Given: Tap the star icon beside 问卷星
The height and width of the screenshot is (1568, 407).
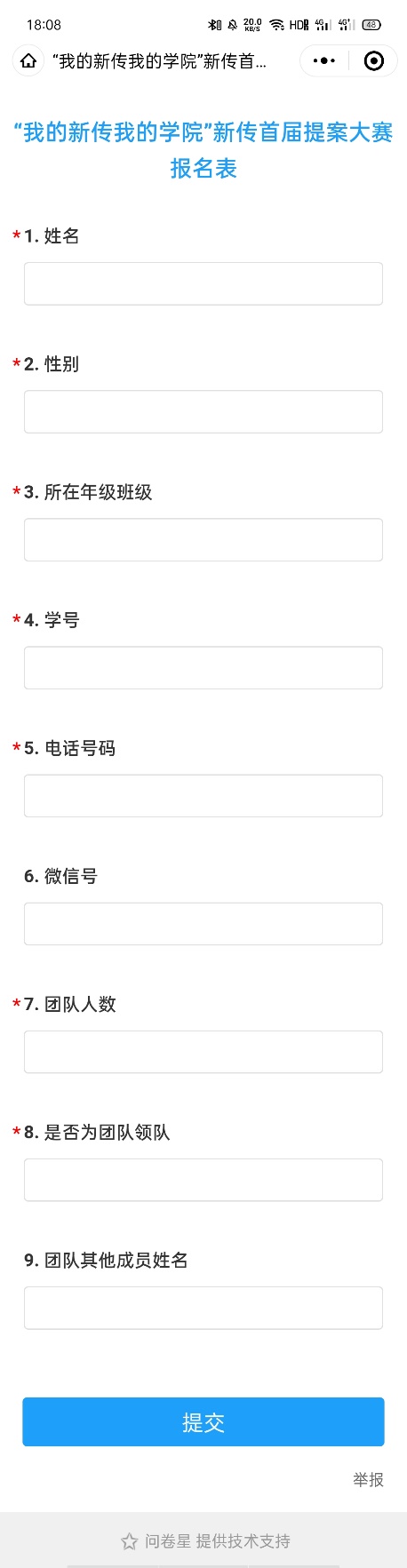Looking at the screenshot, I should click(129, 1541).
